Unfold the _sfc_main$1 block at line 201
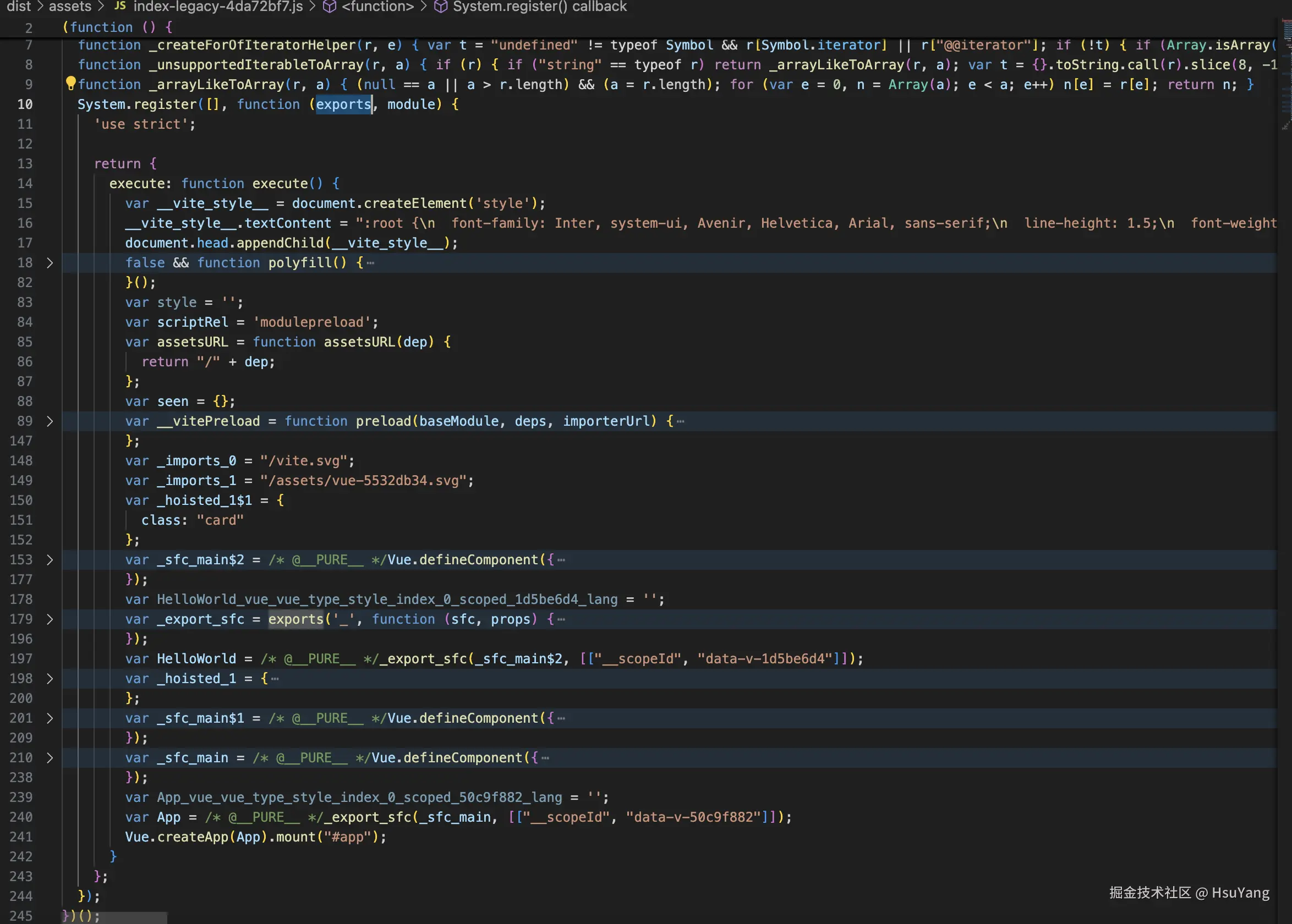 (50, 719)
